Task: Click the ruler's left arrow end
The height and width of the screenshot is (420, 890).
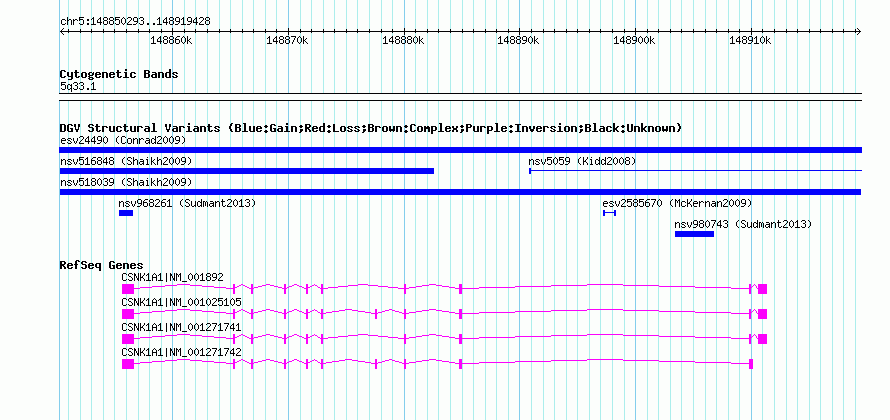Action: point(62,32)
